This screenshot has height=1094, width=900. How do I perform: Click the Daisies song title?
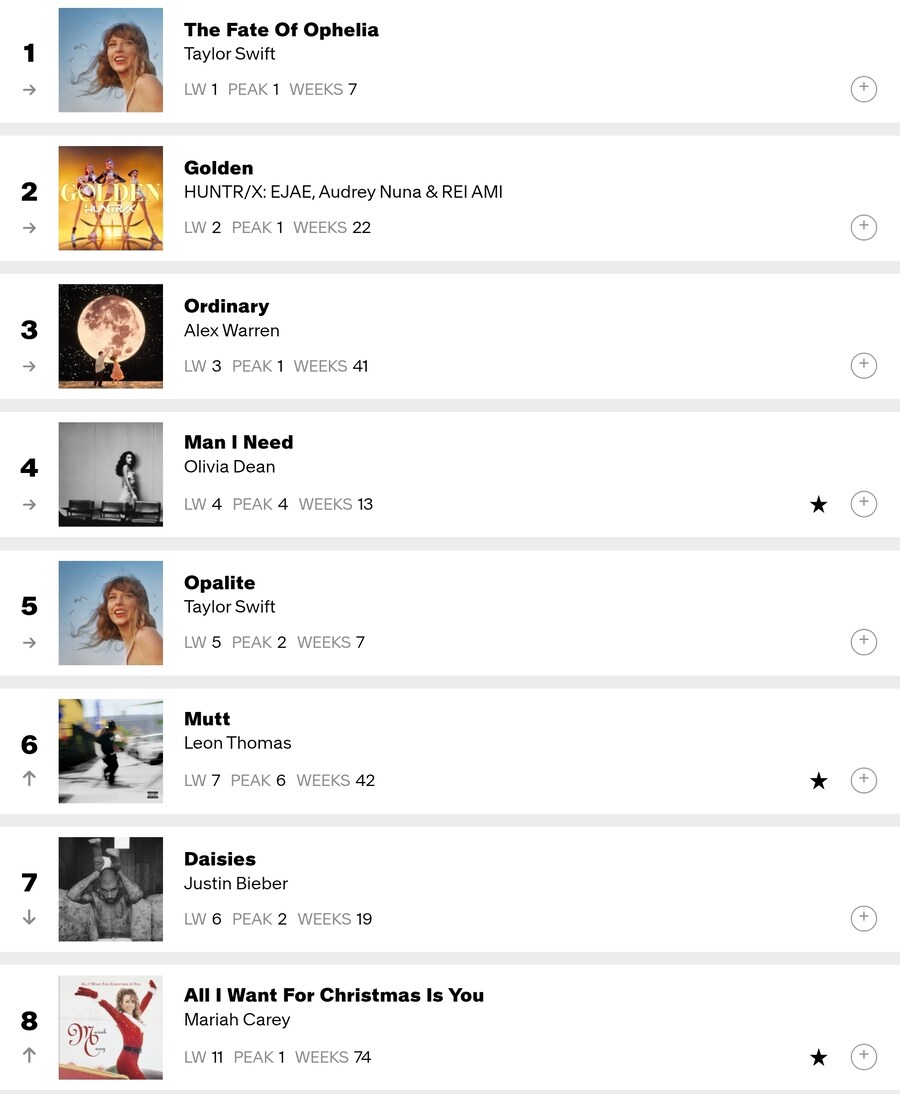click(x=219, y=859)
